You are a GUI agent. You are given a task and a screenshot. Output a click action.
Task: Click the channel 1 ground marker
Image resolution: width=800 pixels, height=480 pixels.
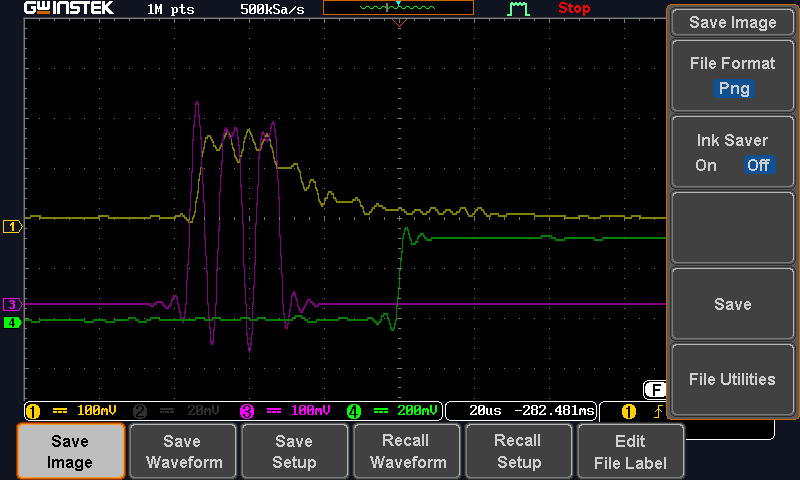point(12,226)
